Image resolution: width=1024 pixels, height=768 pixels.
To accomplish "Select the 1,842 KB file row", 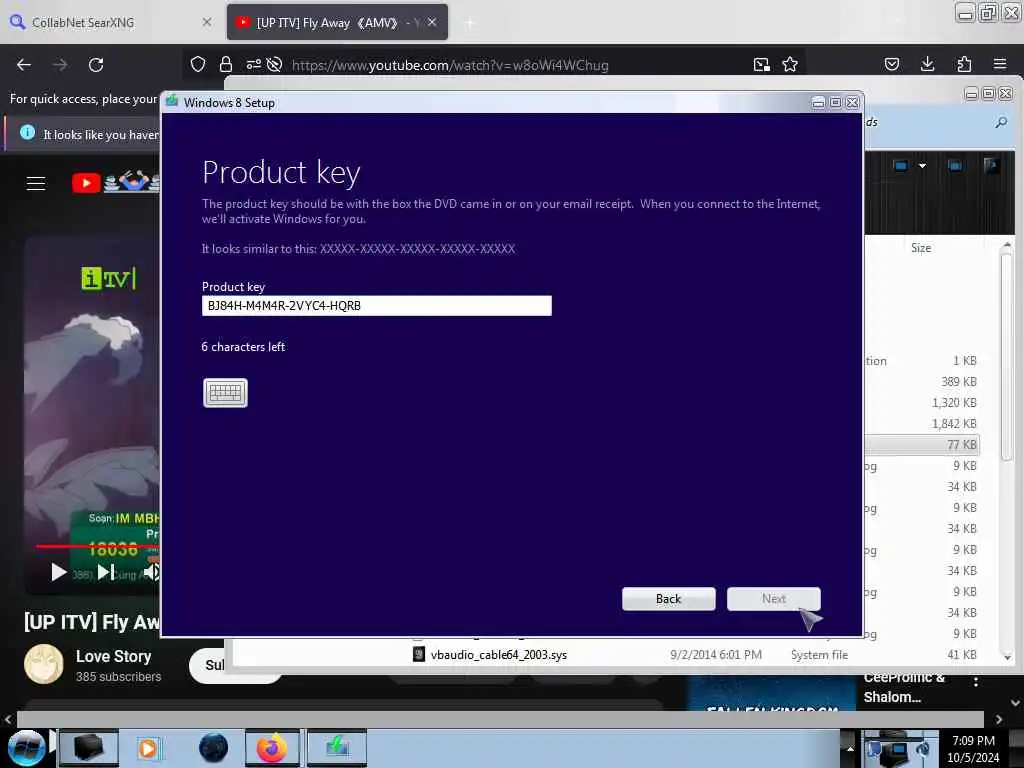I will tap(922, 424).
